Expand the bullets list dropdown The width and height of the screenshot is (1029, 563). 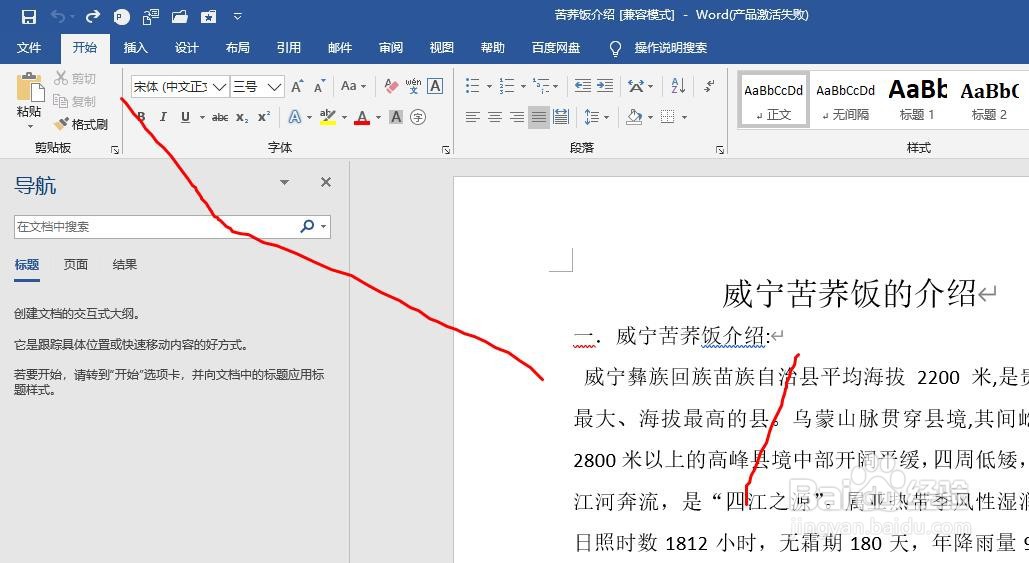pyautogui.click(x=489, y=86)
